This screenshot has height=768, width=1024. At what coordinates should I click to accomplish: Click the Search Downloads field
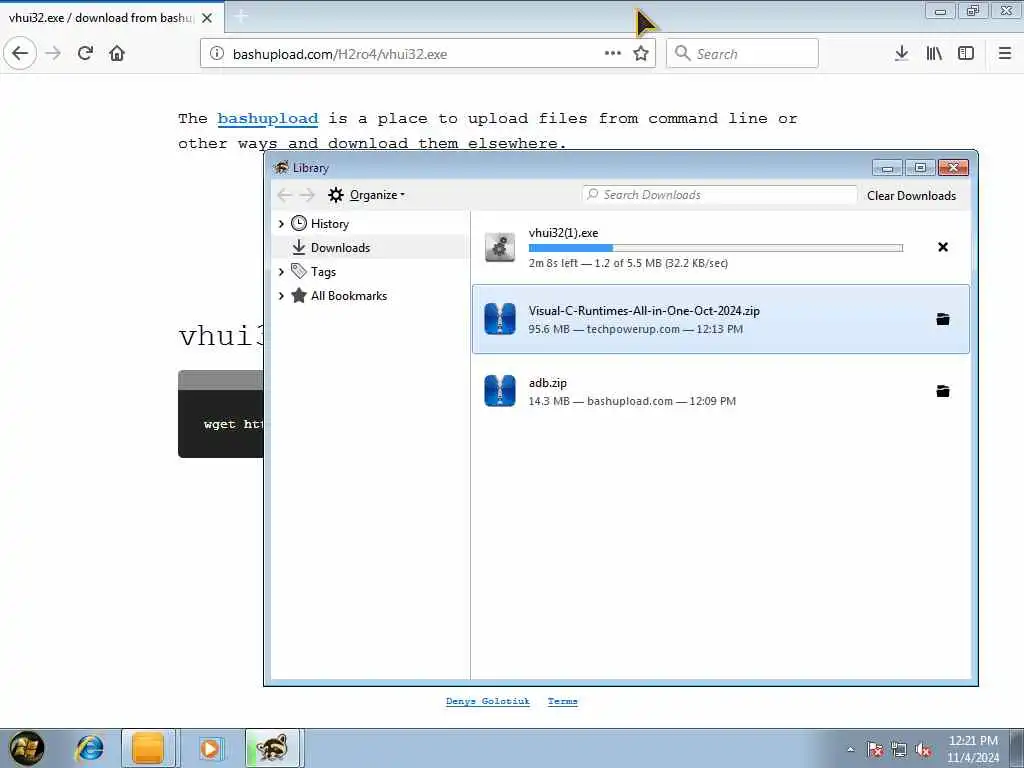(719, 195)
